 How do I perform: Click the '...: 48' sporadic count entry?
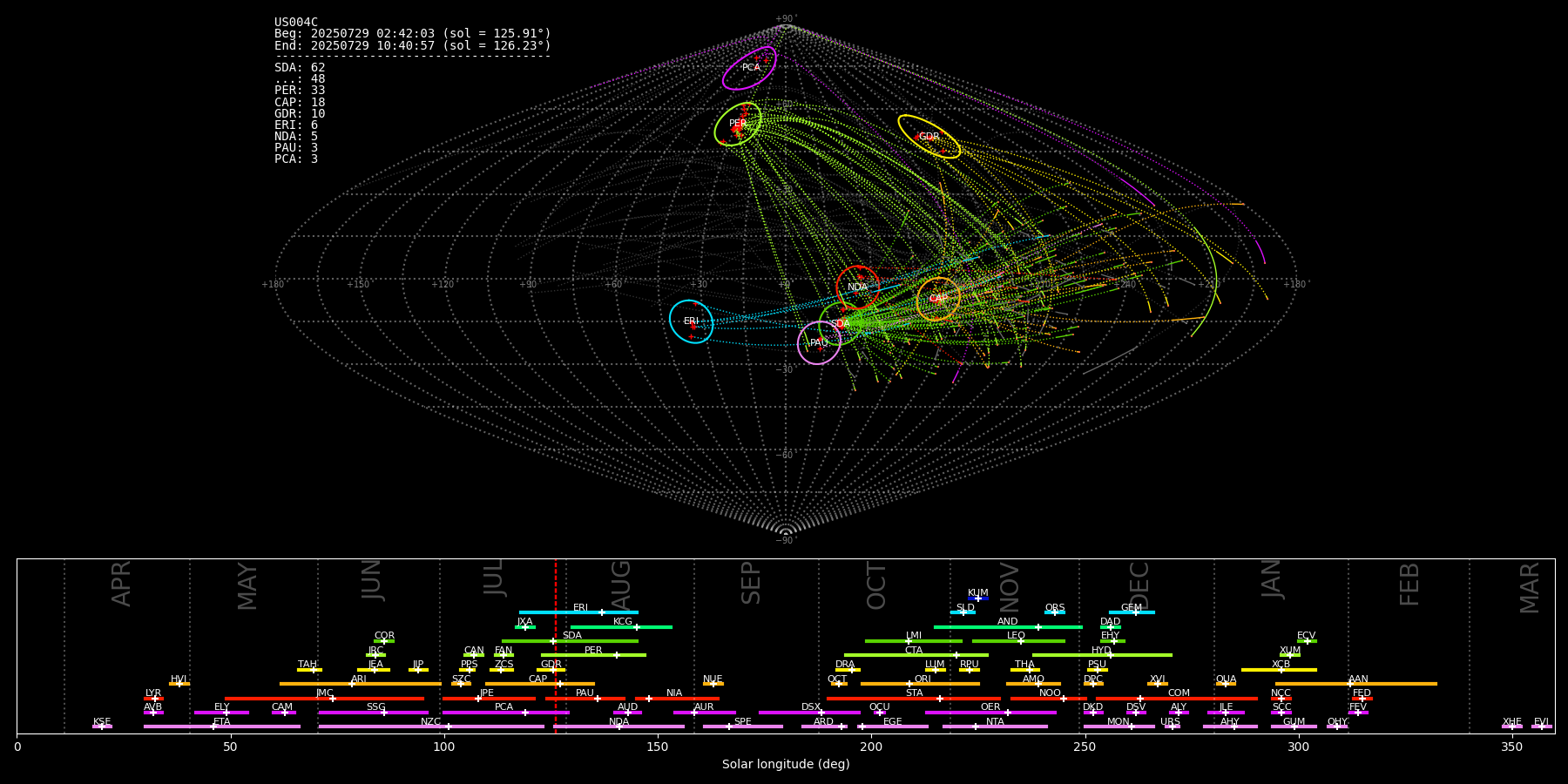tap(300, 79)
